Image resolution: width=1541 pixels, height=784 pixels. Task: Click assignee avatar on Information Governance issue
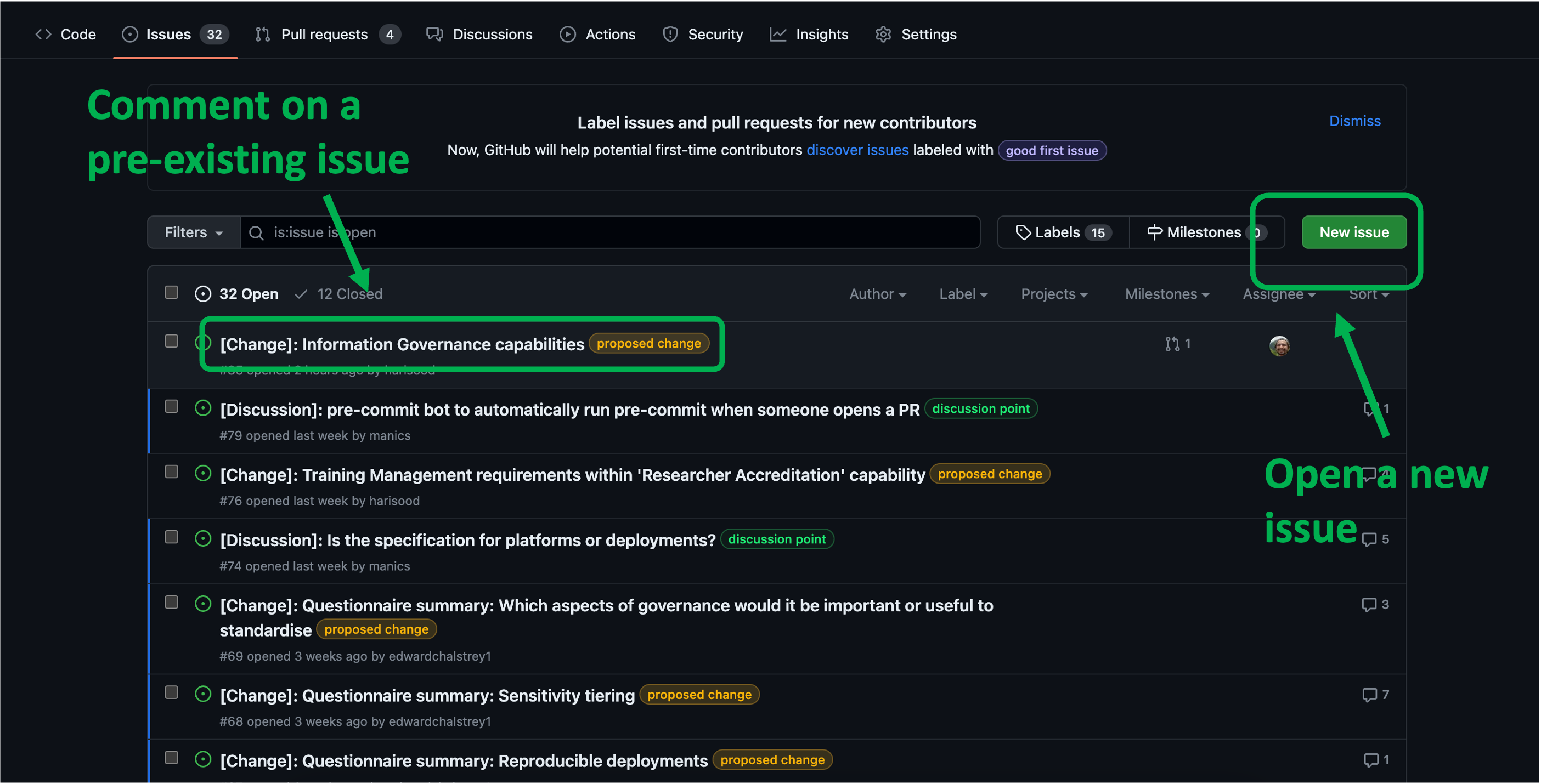(x=1279, y=345)
